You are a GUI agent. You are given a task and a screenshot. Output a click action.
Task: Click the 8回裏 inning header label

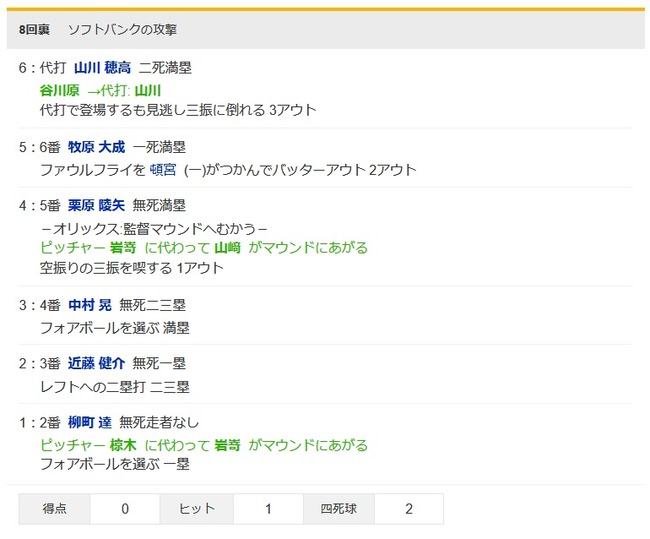[x=34, y=29]
